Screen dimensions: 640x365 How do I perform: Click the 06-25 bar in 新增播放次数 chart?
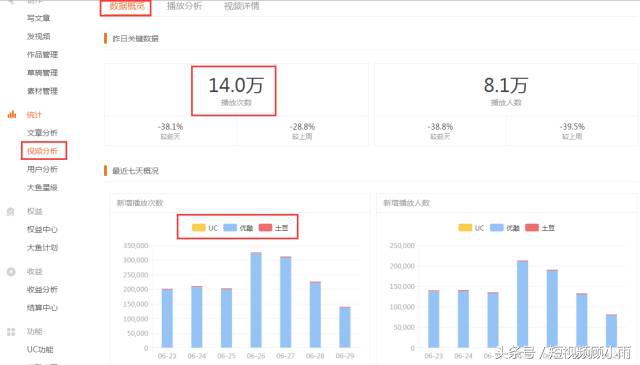click(227, 318)
